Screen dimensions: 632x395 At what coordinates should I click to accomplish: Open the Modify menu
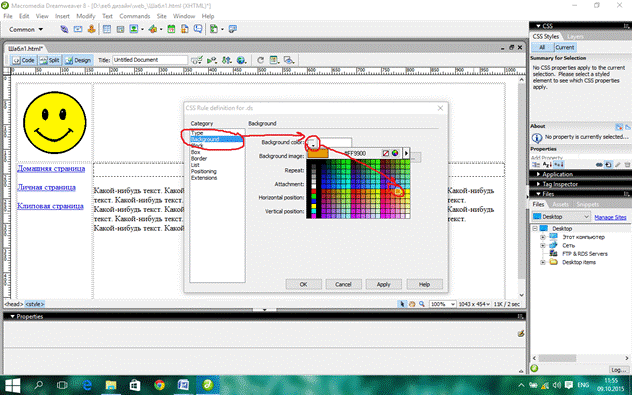(x=85, y=16)
